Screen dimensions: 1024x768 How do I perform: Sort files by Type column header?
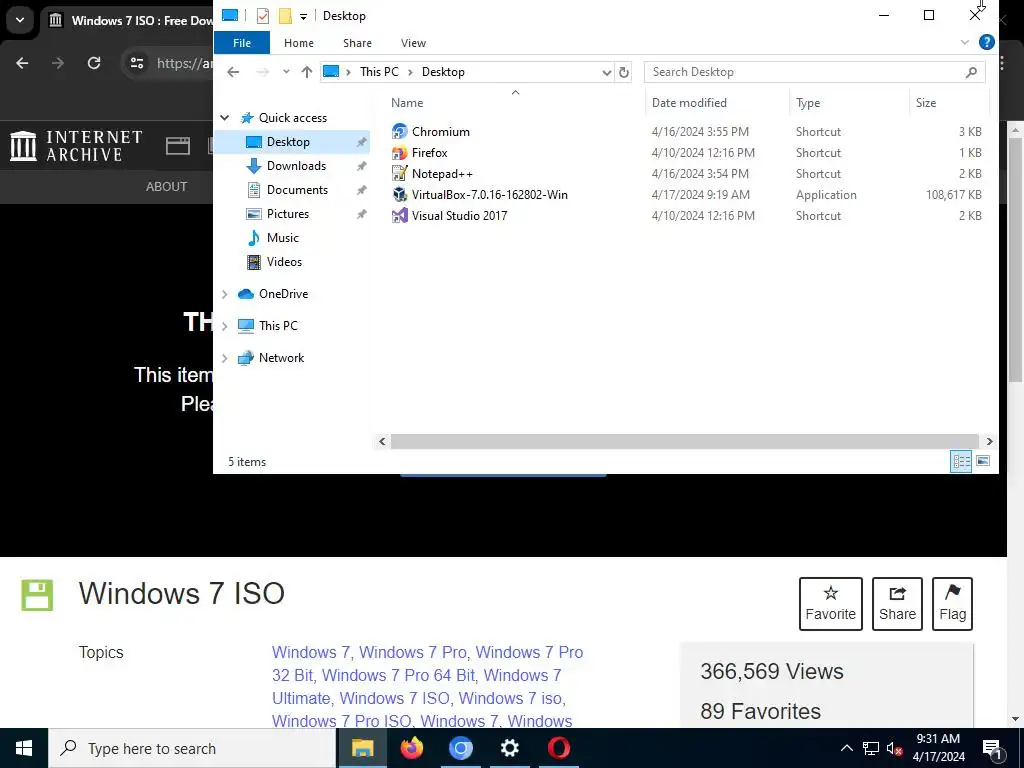[808, 103]
